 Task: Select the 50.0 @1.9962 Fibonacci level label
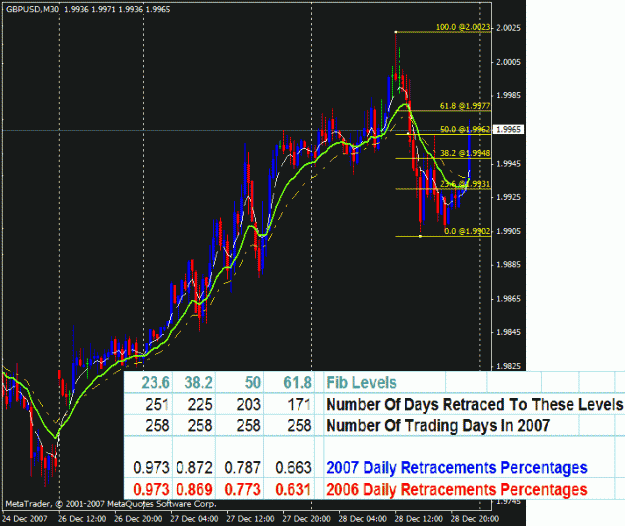tap(465, 130)
